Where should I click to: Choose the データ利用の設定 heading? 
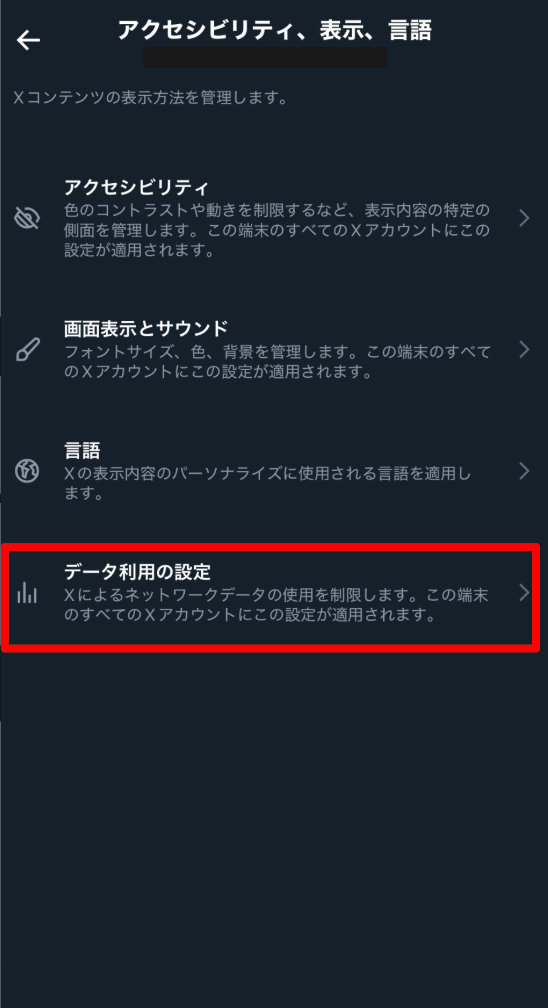tap(138, 571)
